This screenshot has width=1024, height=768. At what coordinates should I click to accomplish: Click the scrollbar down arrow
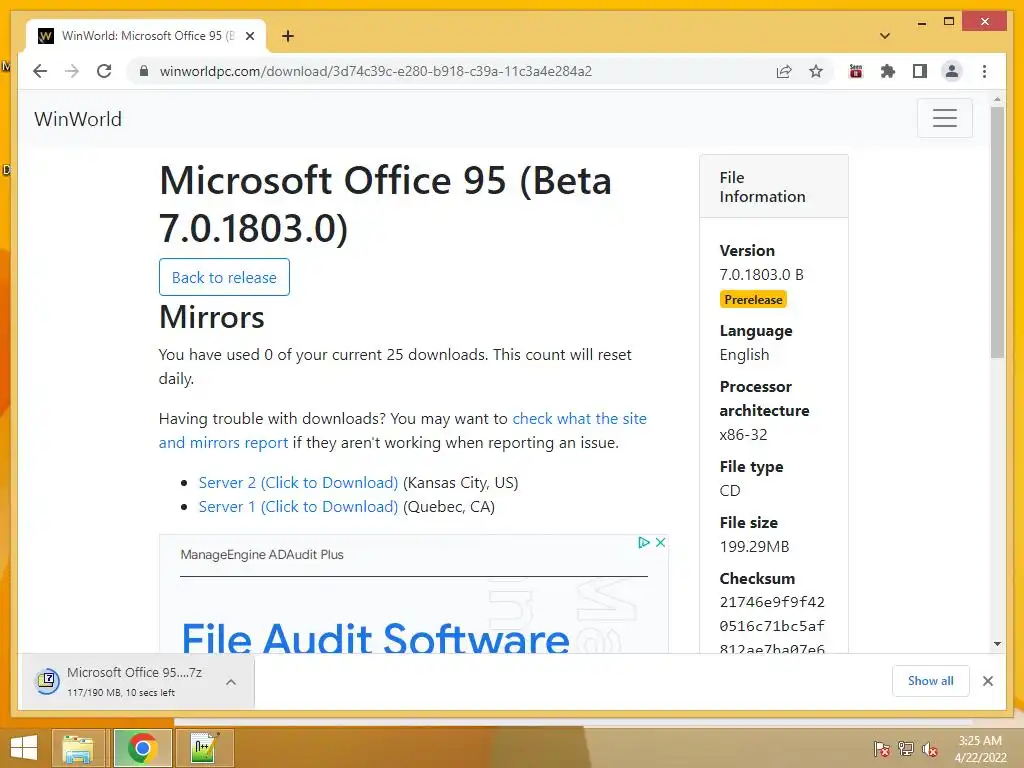coord(997,644)
